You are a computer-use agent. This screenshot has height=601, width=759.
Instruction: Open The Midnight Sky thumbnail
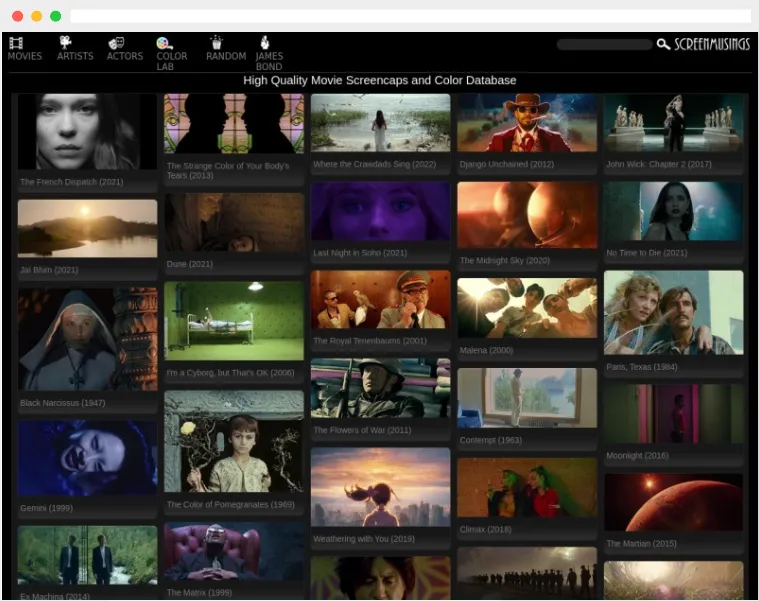point(527,215)
